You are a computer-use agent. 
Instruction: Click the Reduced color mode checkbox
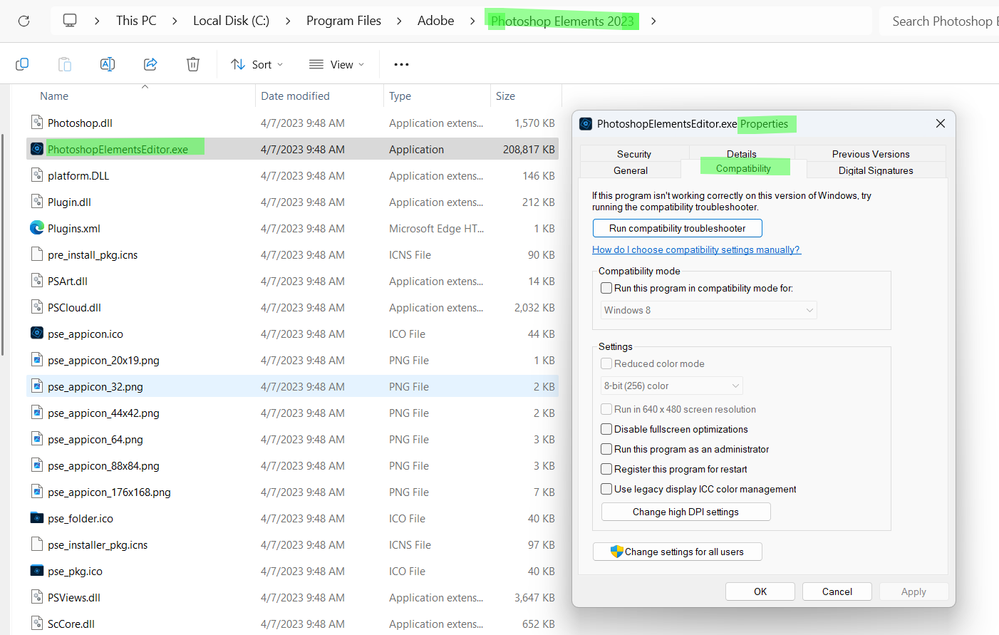point(607,363)
